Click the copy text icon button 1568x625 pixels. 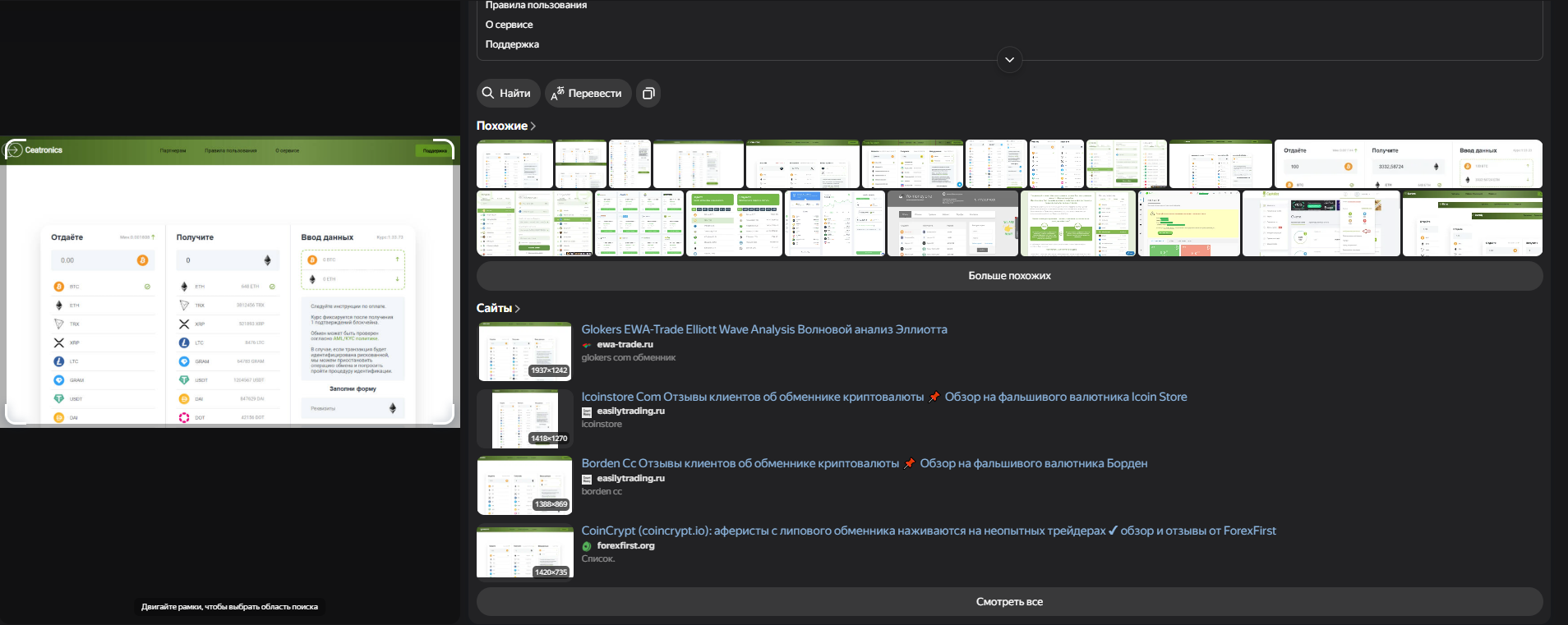648,93
